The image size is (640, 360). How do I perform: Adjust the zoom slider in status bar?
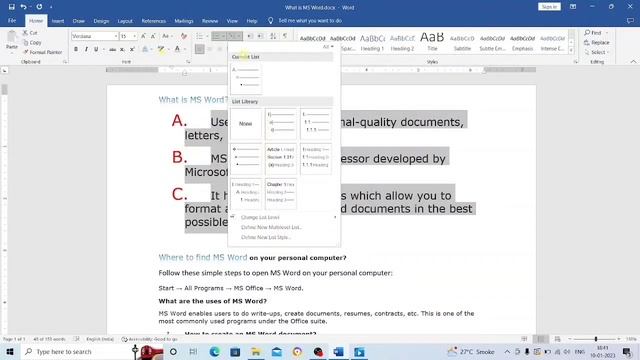click(596, 339)
